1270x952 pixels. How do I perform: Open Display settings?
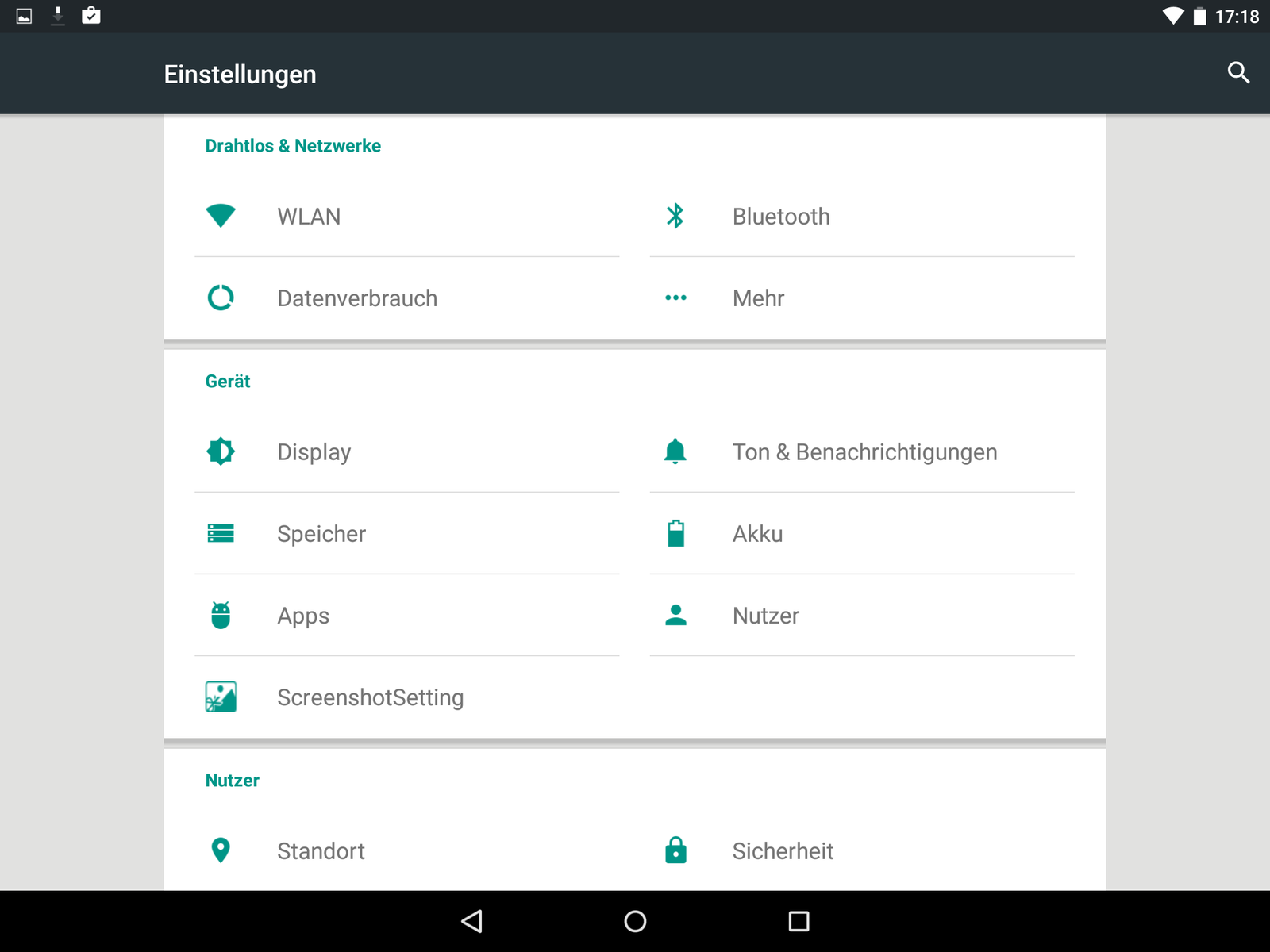pos(407,451)
